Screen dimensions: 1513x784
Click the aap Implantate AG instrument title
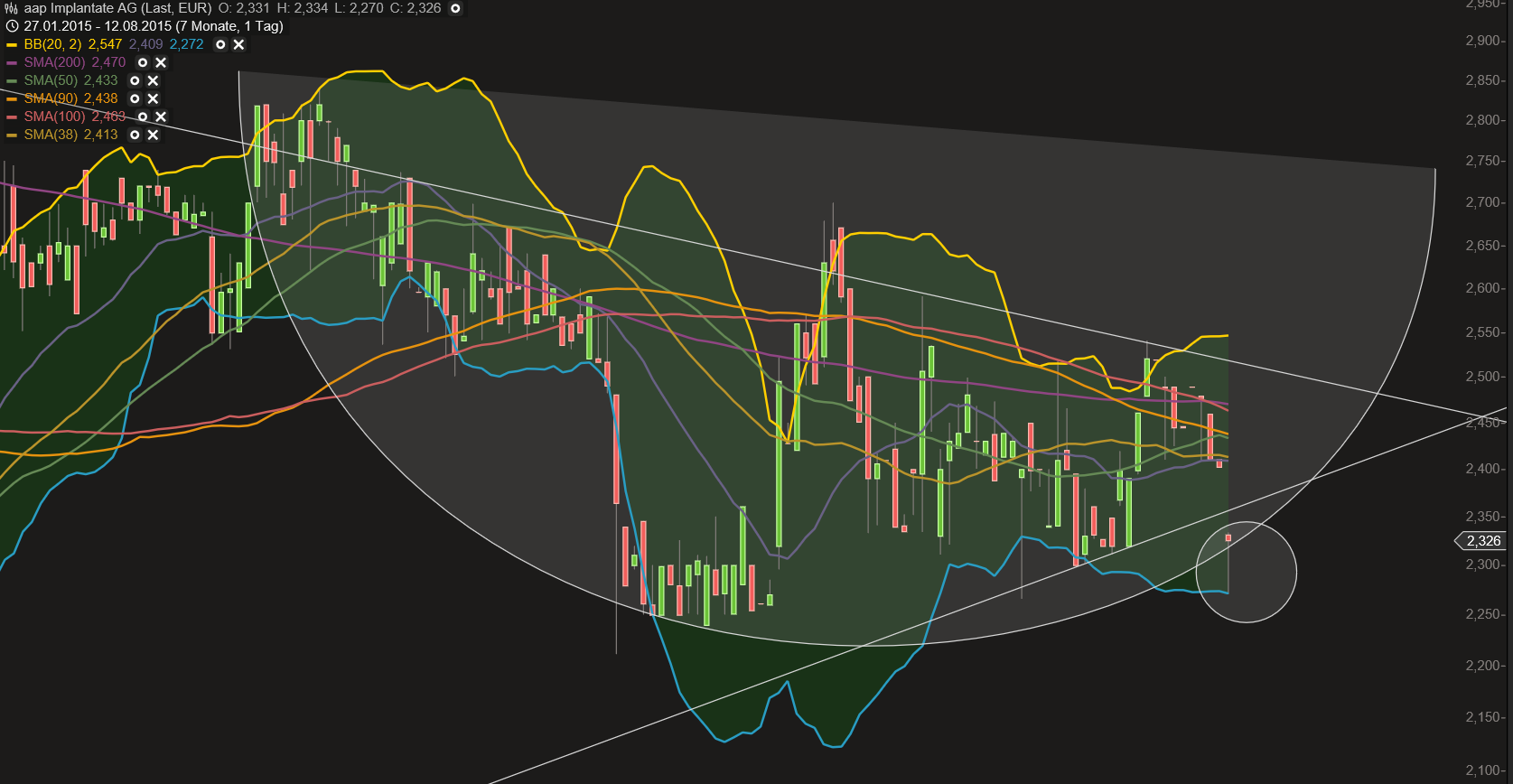tap(117, 8)
